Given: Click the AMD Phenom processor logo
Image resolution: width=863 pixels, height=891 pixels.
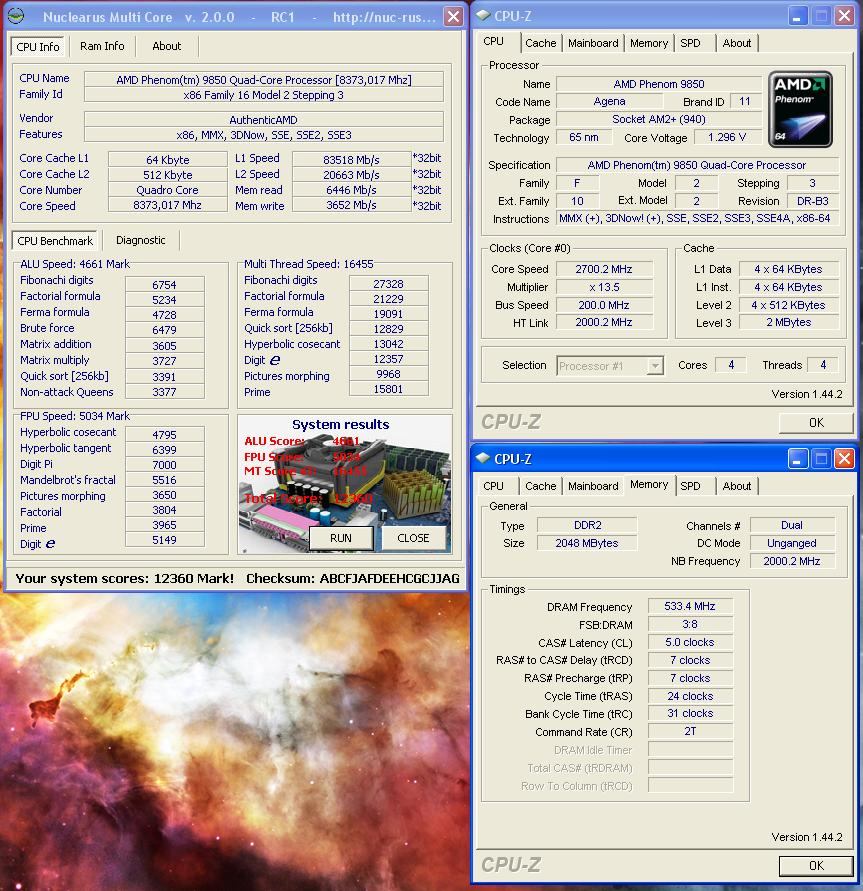Looking at the screenshot, I should coord(800,109).
